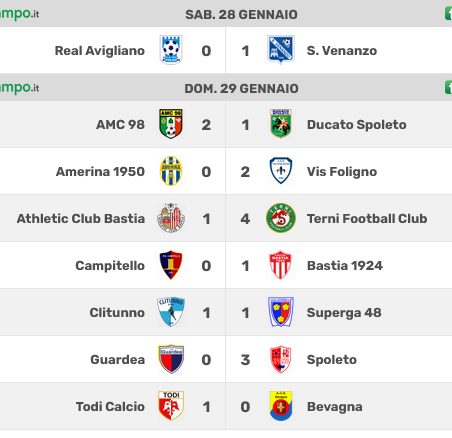The image size is (452, 438).
Task: Select the Superga 48 crest
Action: [x=281, y=312]
